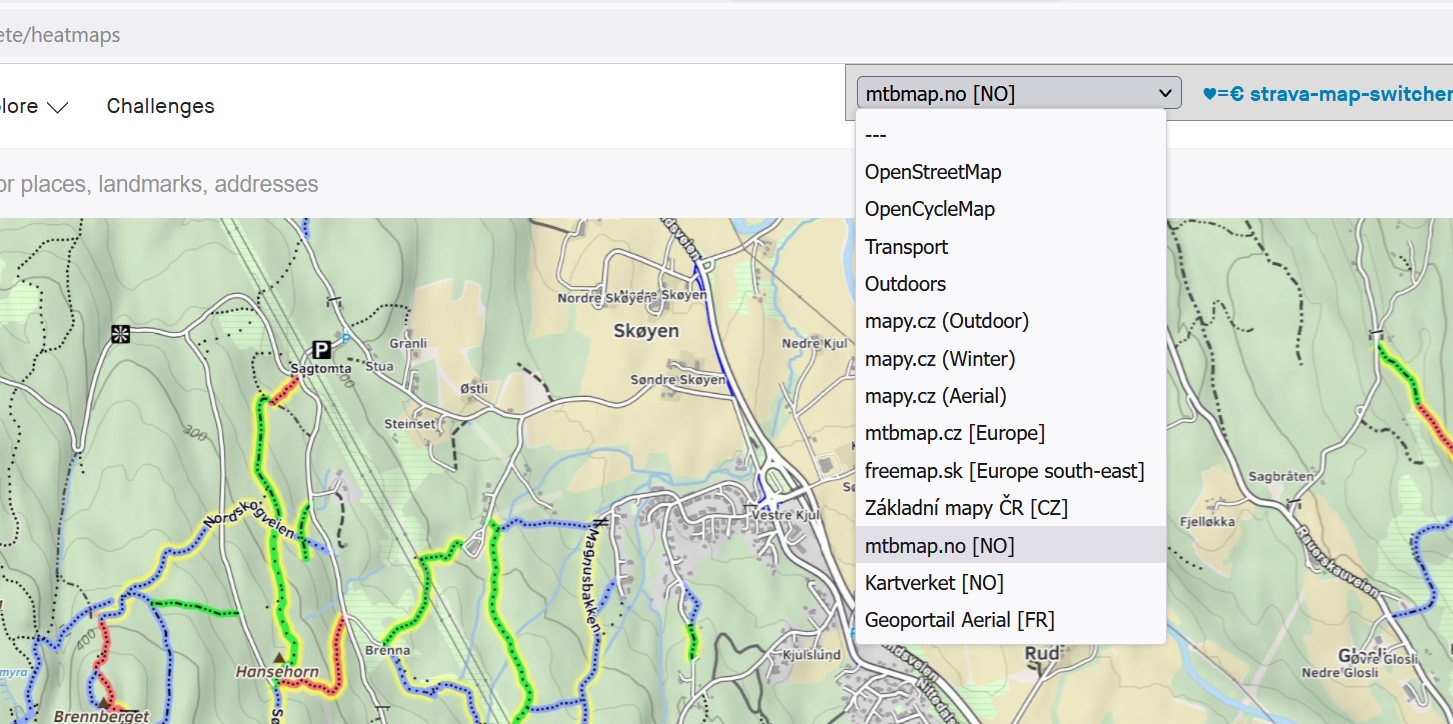Viewport: 1453px width, 724px height.
Task: Pick mapy.cz (Outdoor) from the list
Action: pyautogui.click(x=1011, y=321)
